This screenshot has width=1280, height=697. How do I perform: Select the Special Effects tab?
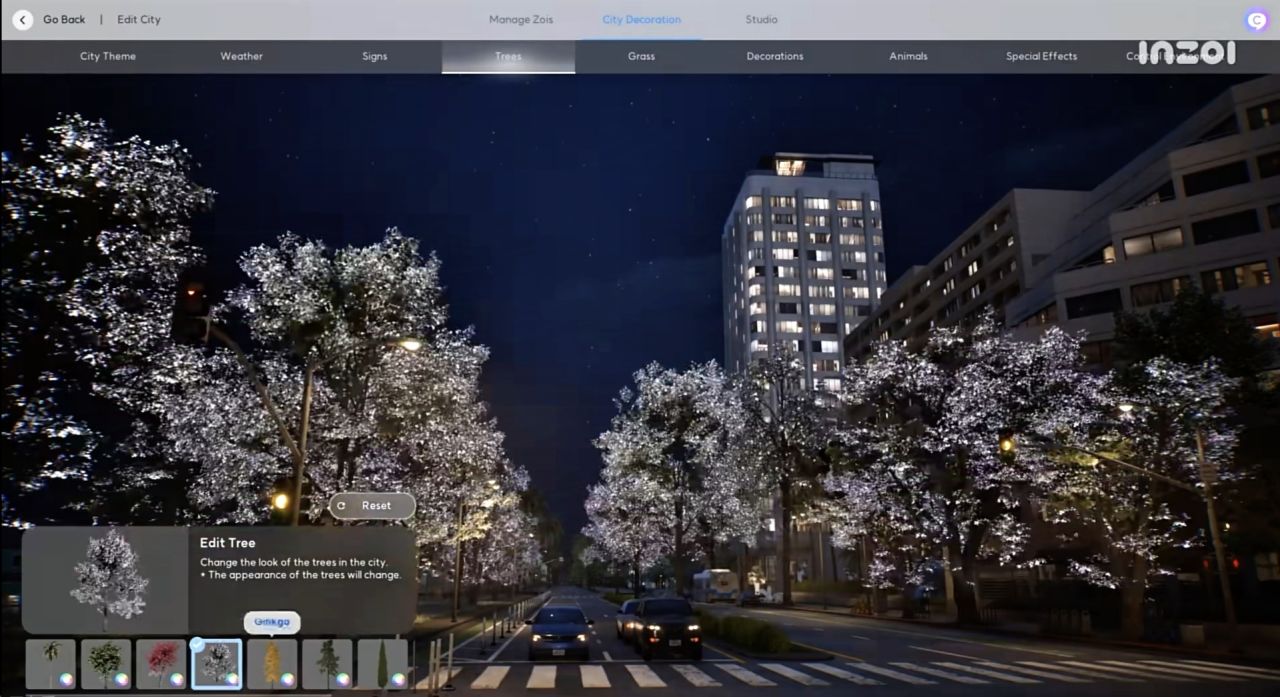click(1041, 56)
